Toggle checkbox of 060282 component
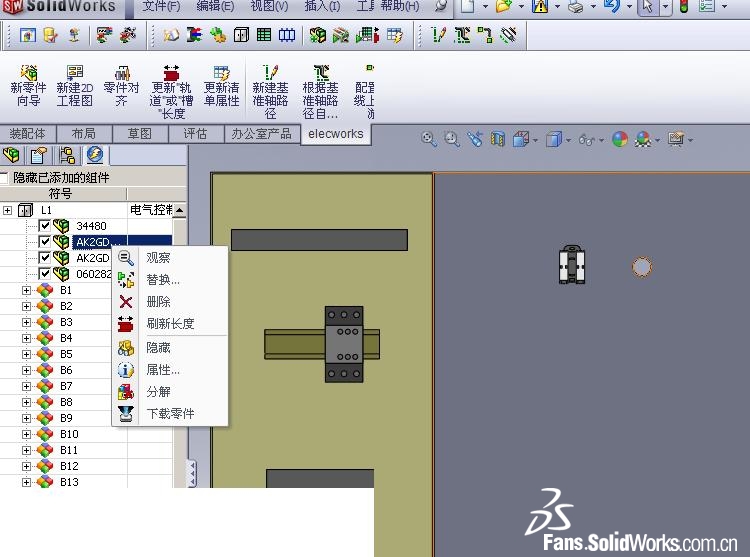This screenshot has height=557, width=750. pyautogui.click(x=44, y=274)
